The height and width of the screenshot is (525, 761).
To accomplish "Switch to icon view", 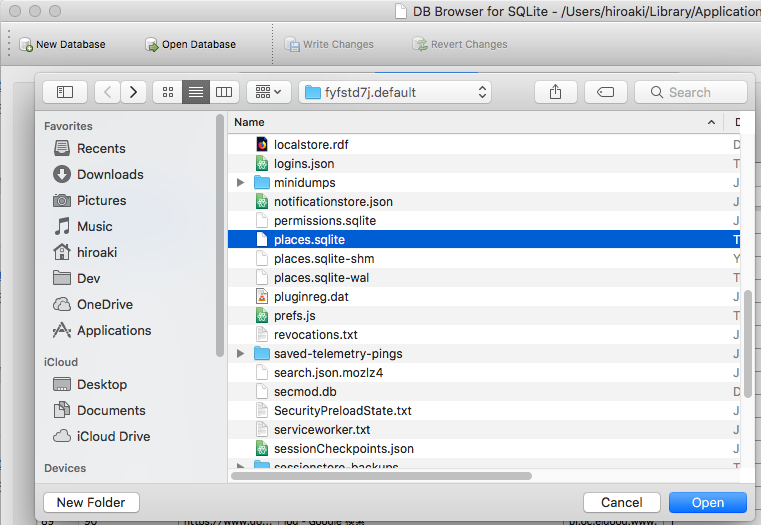I will point(168,92).
